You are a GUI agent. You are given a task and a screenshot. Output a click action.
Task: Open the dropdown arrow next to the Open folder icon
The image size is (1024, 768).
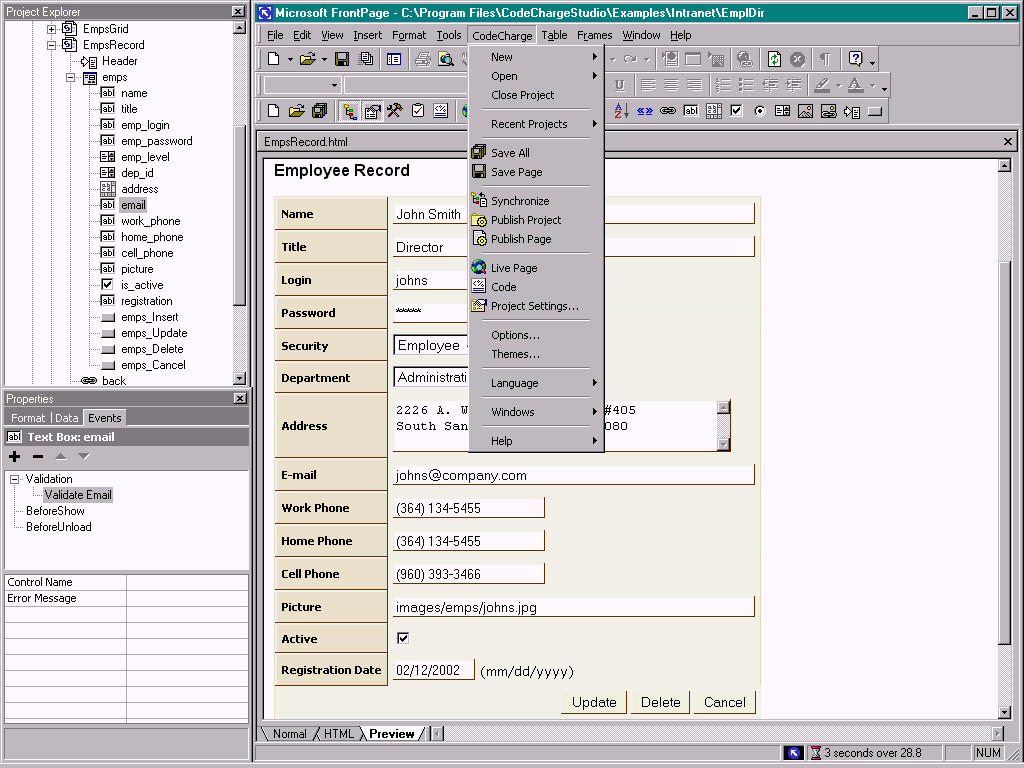[324, 59]
